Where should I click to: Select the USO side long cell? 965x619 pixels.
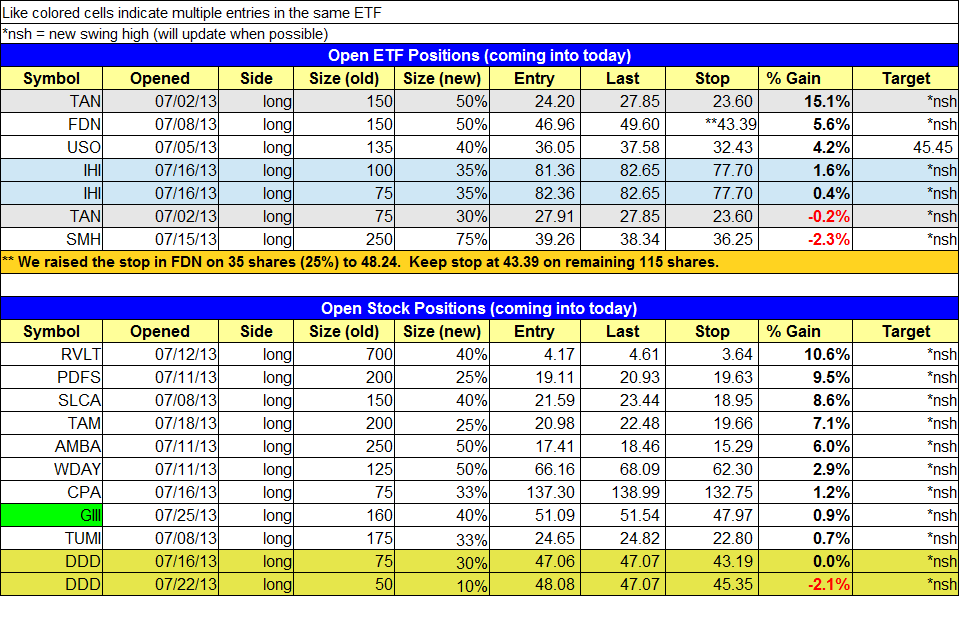click(257, 148)
